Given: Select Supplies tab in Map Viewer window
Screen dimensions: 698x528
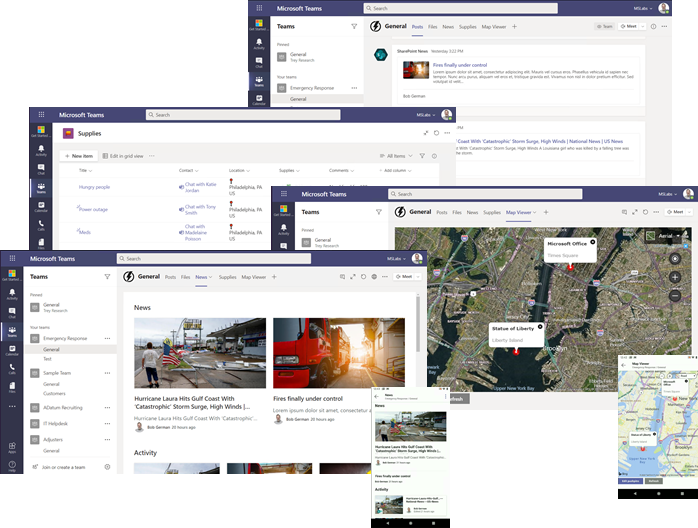Looking at the screenshot, I should 492,212.
